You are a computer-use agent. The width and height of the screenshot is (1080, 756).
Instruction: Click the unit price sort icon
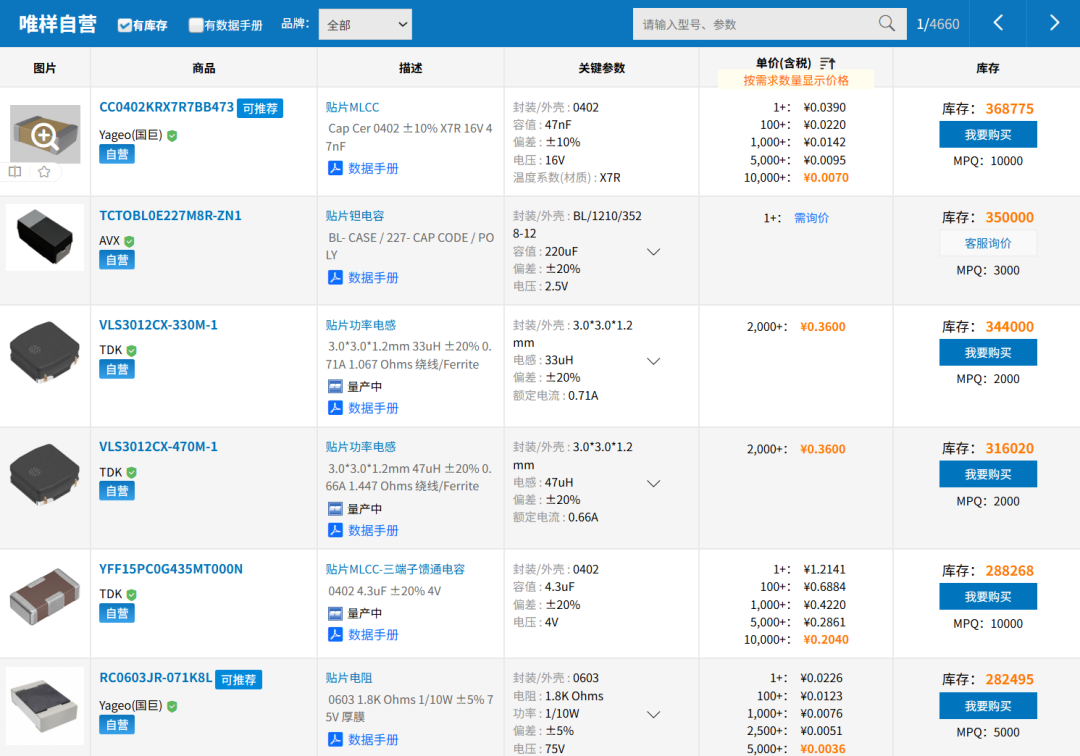(827, 64)
